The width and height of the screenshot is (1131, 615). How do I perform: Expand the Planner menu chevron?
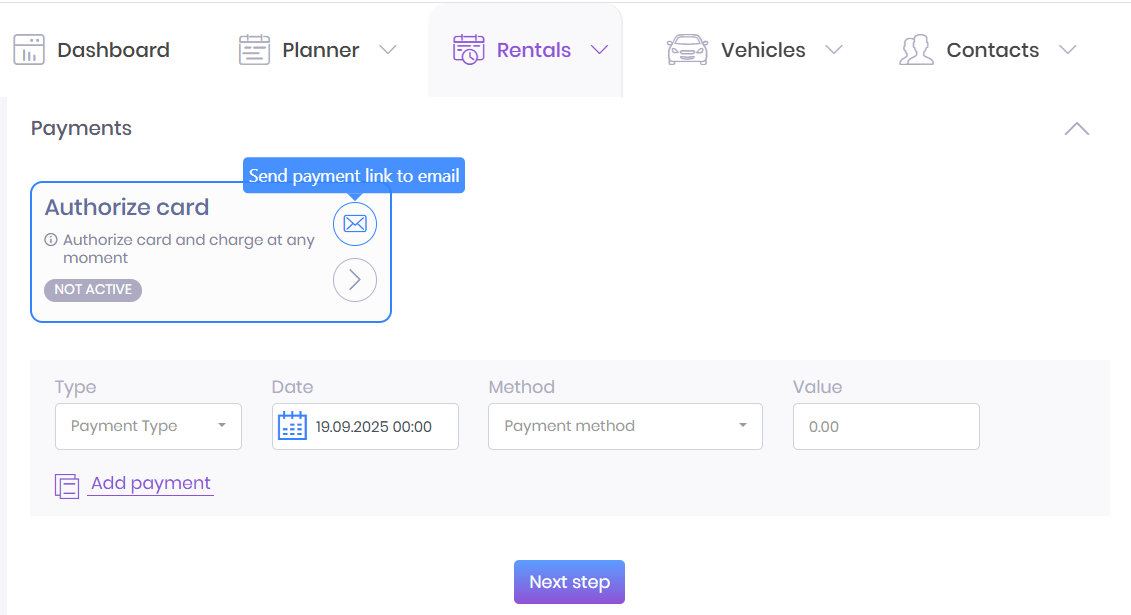coord(388,50)
